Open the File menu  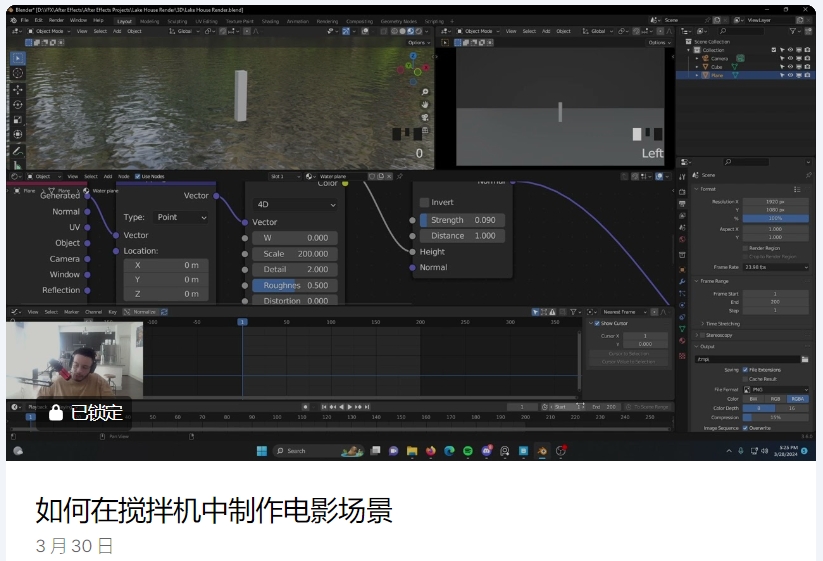pos(25,20)
